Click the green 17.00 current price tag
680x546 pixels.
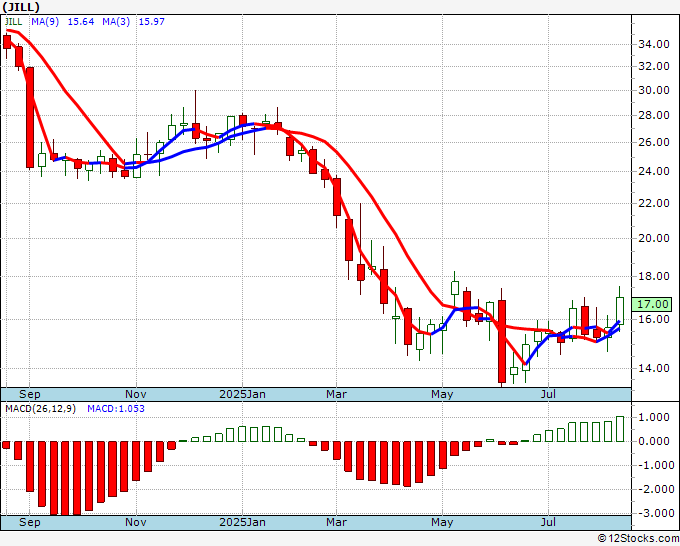[652, 304]
